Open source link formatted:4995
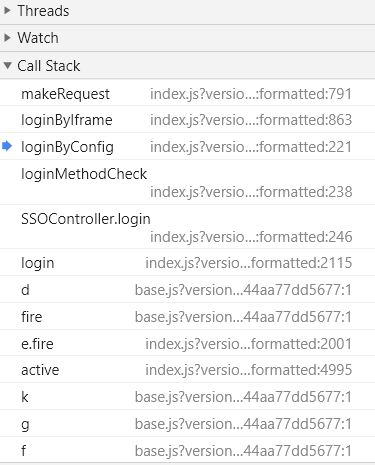Viewport: 375px width, 465px height. point(249,370)
